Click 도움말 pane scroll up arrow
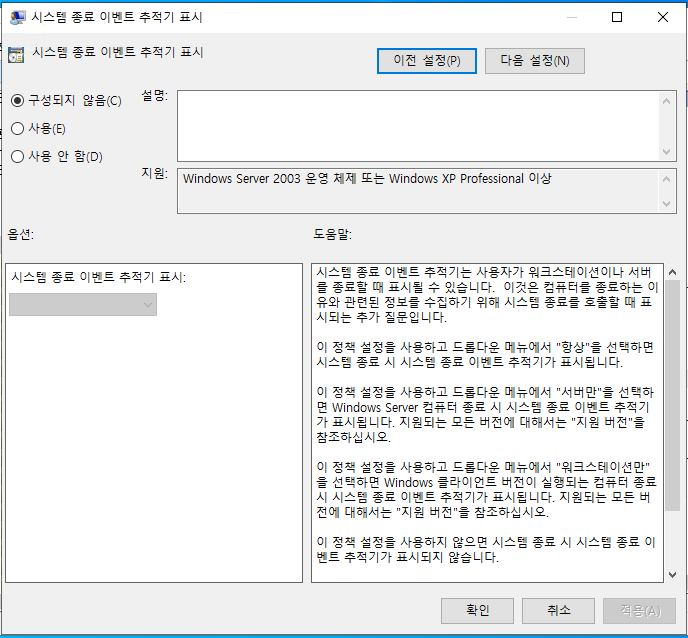Screen dimensions: 688x638 (672, 272)
